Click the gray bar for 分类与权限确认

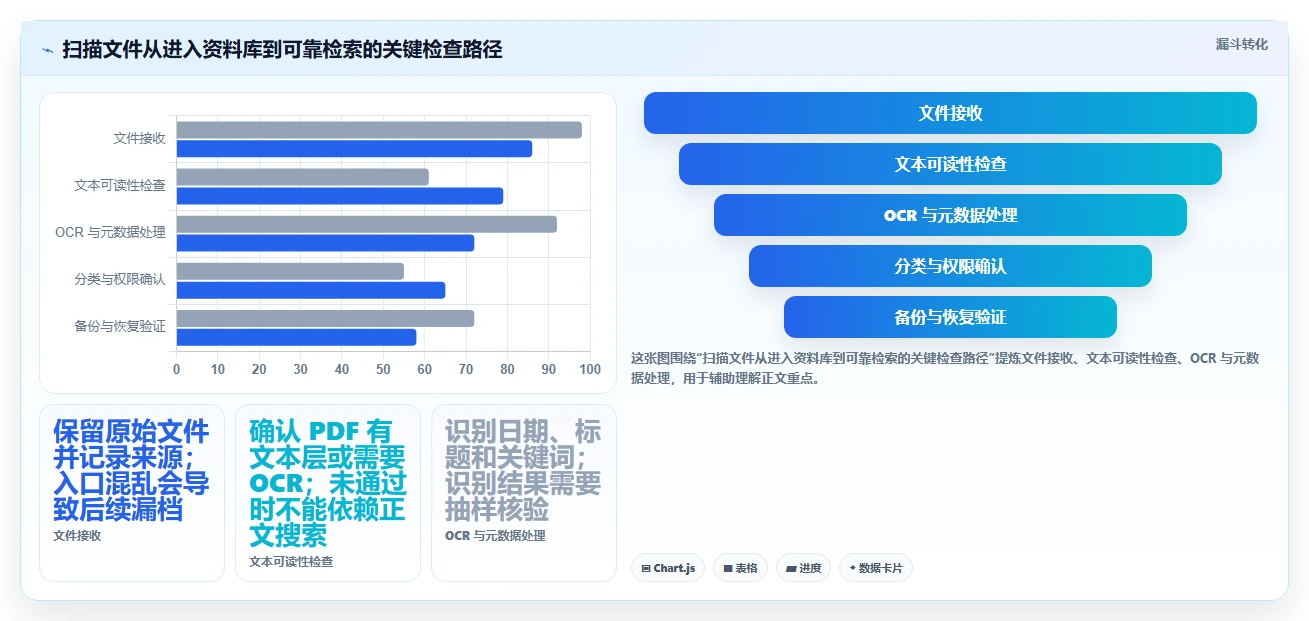click(x=290, y=271)
